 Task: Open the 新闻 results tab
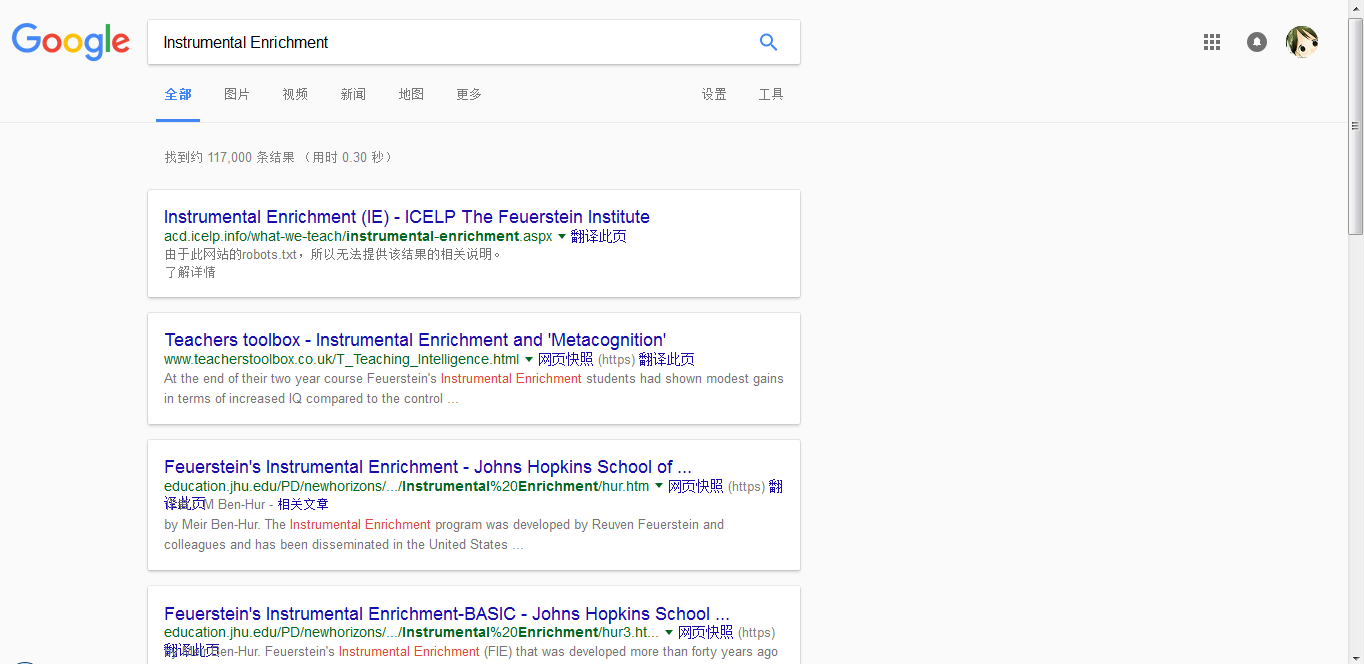click(353, 94)
